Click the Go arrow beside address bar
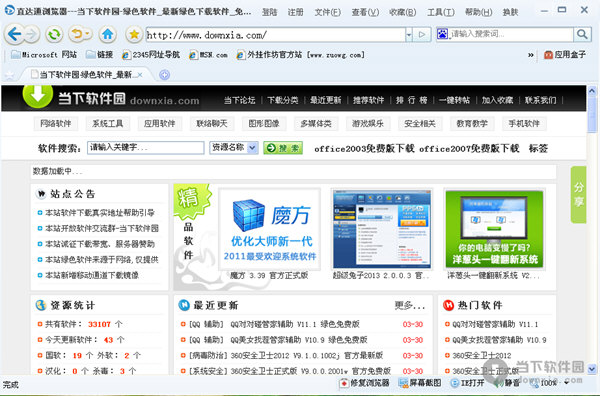This screenshot has width=600, height=396. point(422,34)
